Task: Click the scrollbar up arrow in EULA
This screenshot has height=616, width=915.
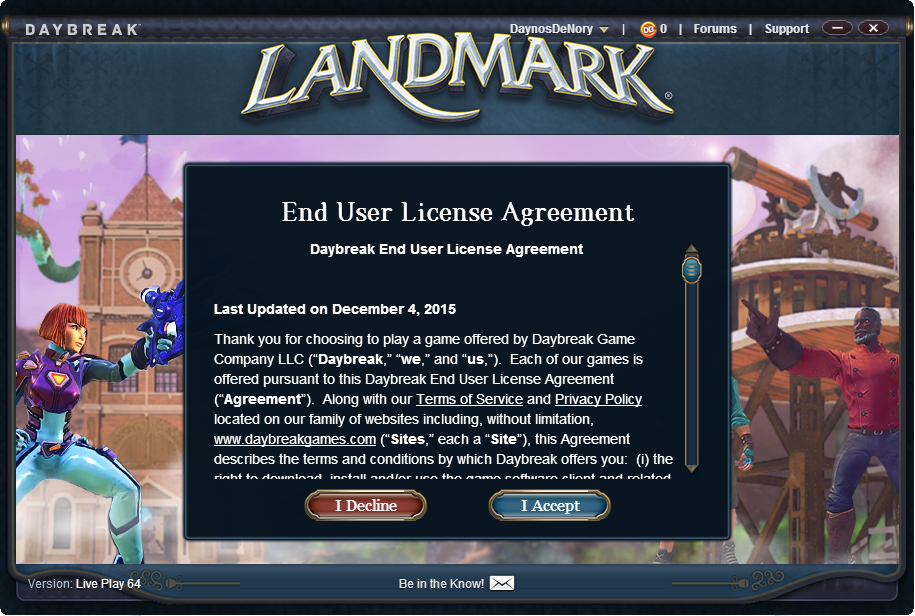Action: coord(692,249)
